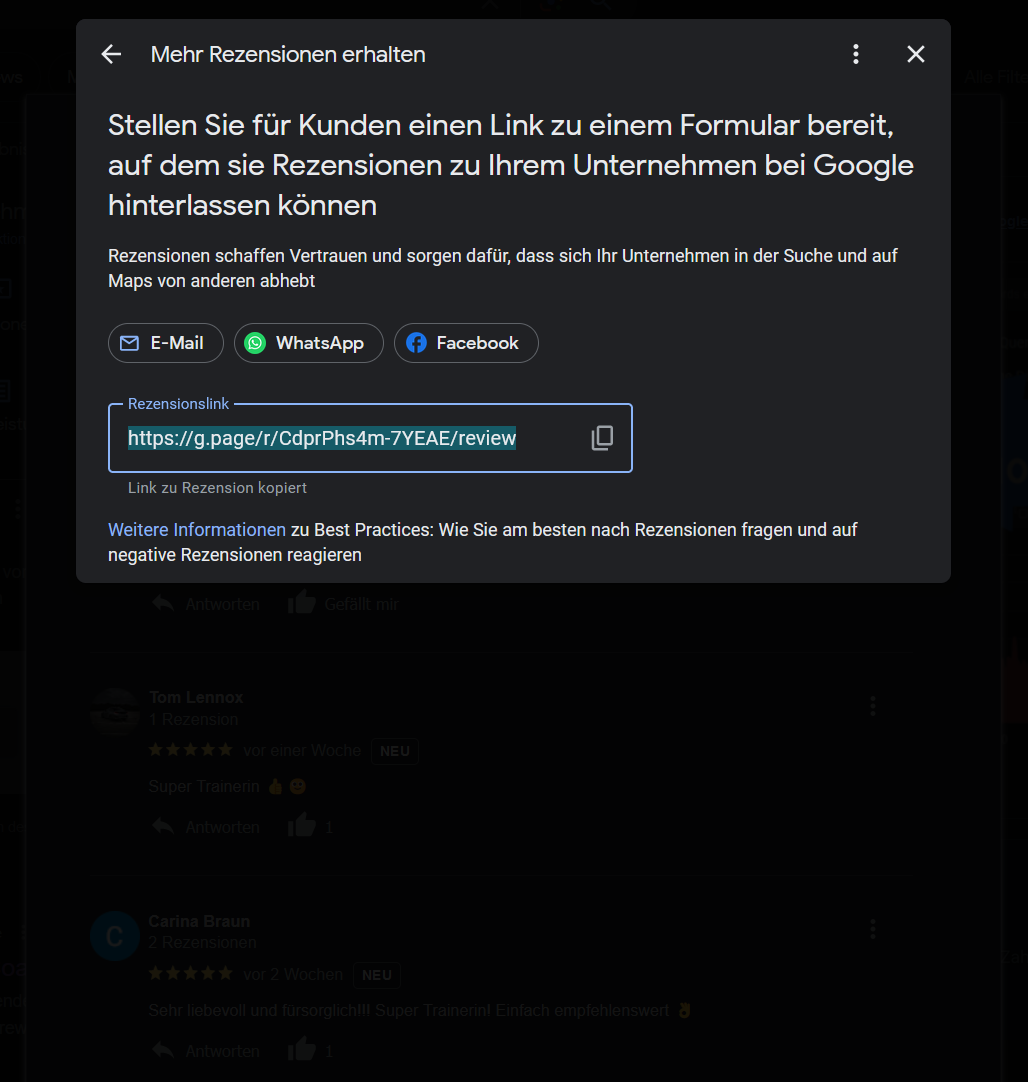Screen dimensions: 1028x1082
Task: Click the Facebook logo icon
Action: (416, 343)
